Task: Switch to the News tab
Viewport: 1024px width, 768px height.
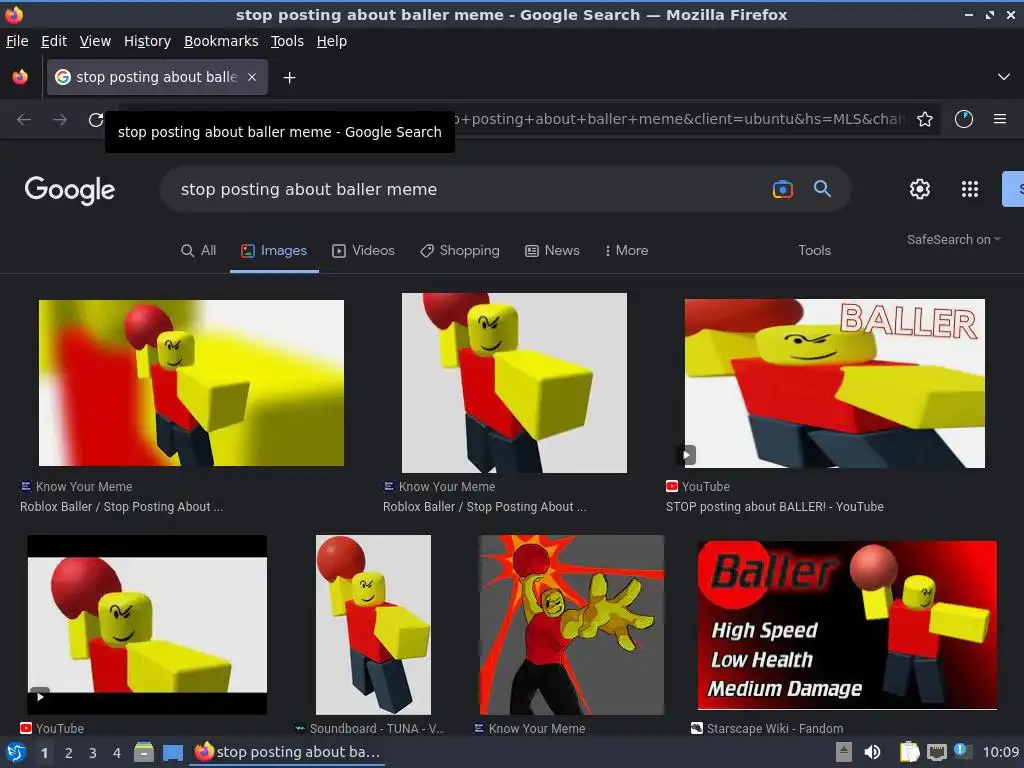Action: pyautogui.click(x=552, y=251)
